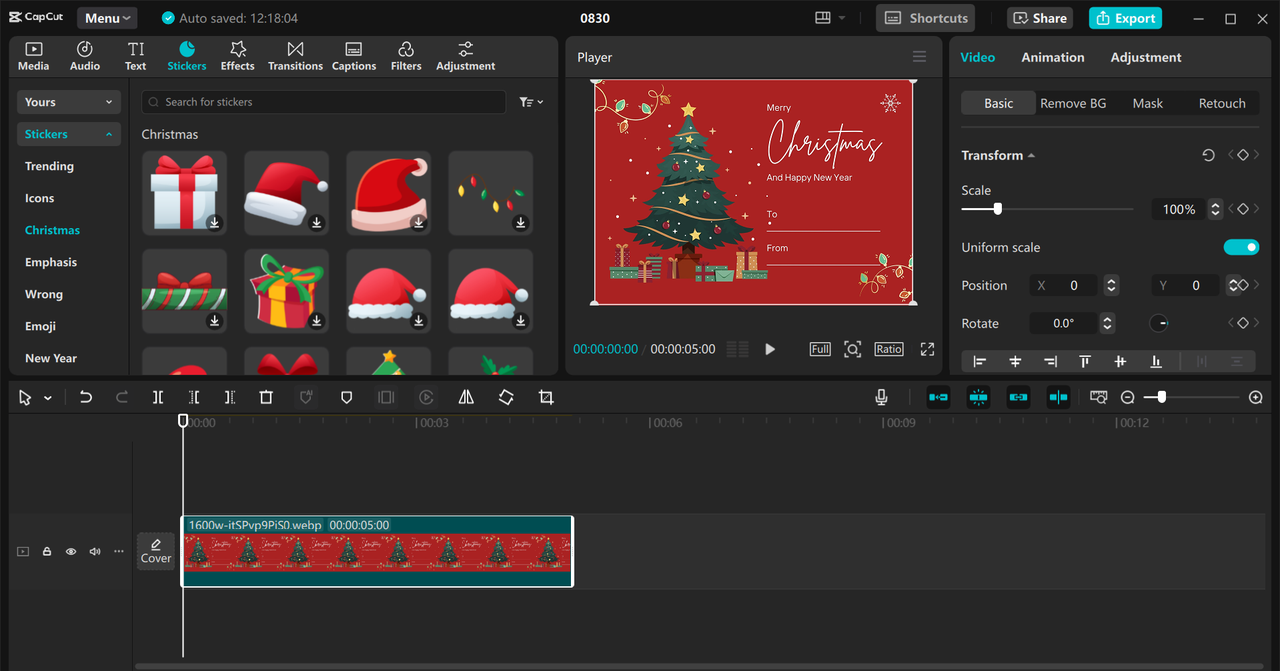
Task: Click the Cover button on timeline
Action: tap(156, 551)
